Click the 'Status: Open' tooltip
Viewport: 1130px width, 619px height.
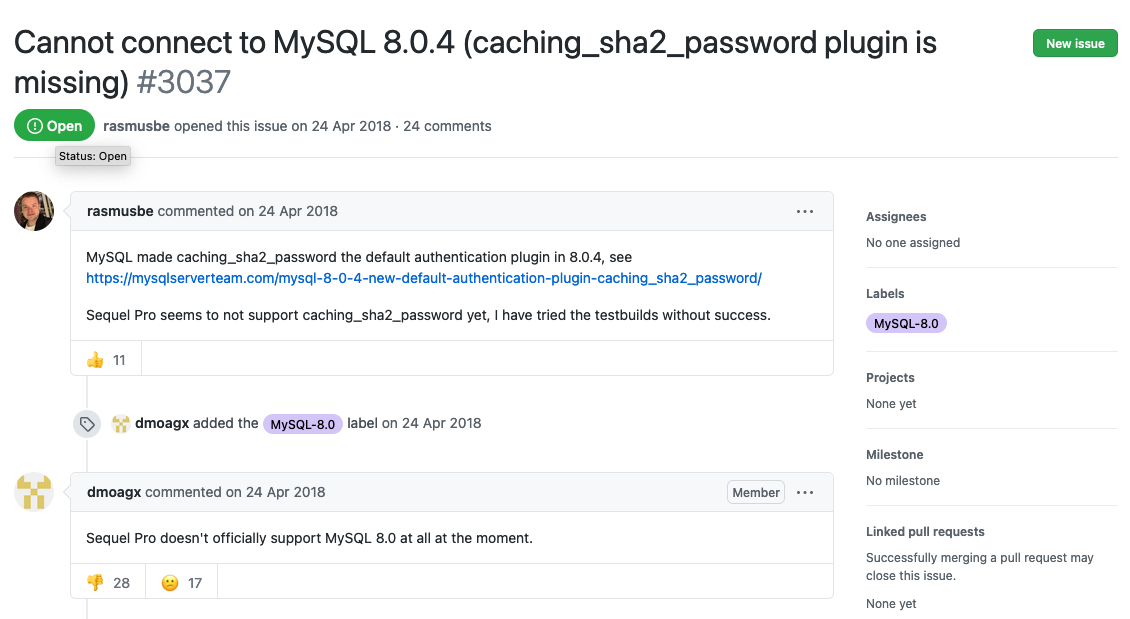pyautogui.click(x=93, y=156)
